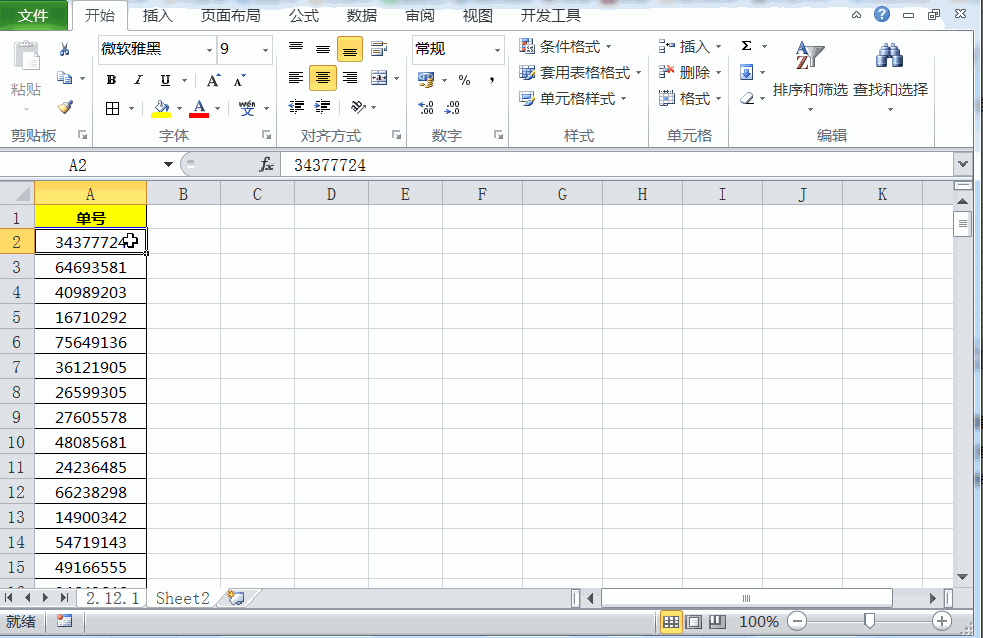Click the Clear eraser icon
The width and height of the screenshot is (983, 638).
click(x=747, y=98)
